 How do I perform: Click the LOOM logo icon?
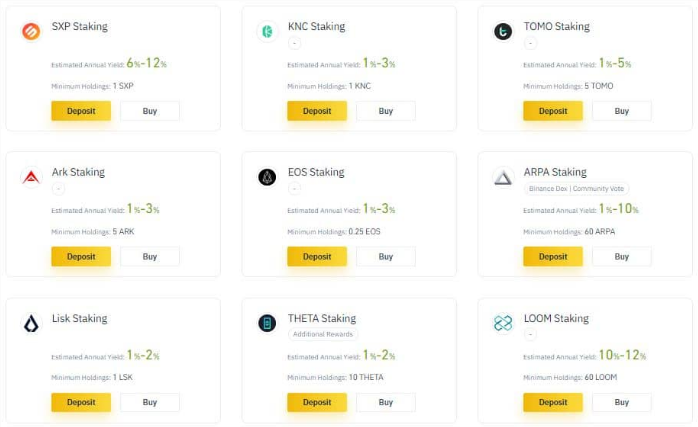(503, 323)
